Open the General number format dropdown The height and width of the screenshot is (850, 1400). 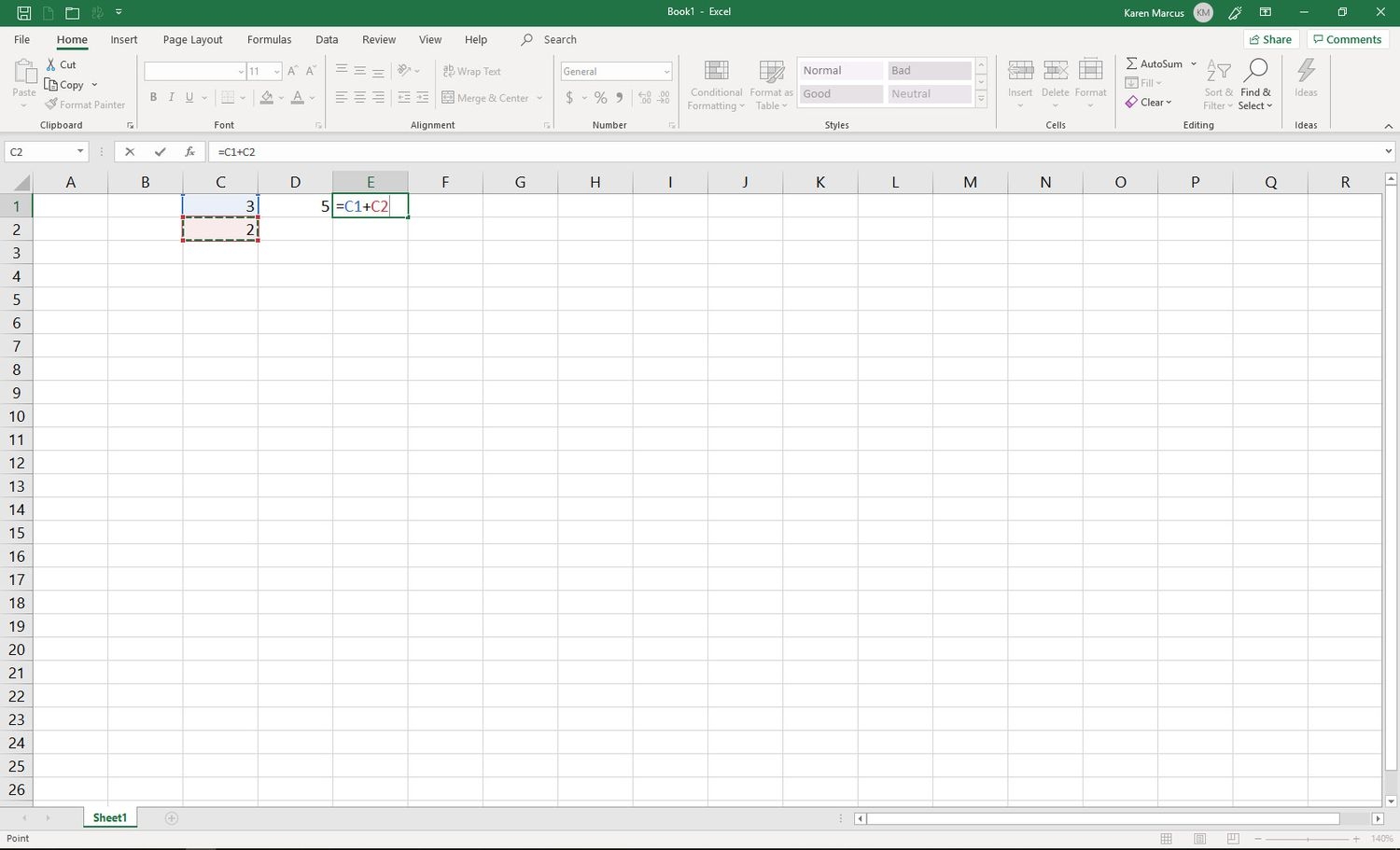[666, 72]
